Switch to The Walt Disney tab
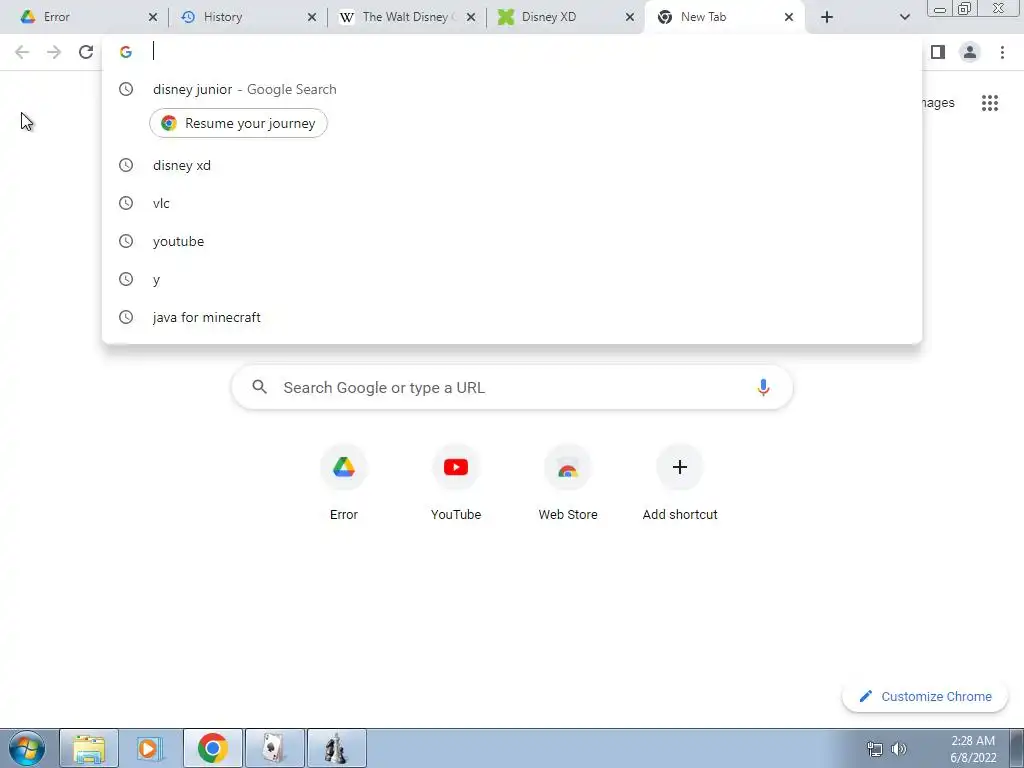Screen dimensions: 1024x768 point(405,17)
